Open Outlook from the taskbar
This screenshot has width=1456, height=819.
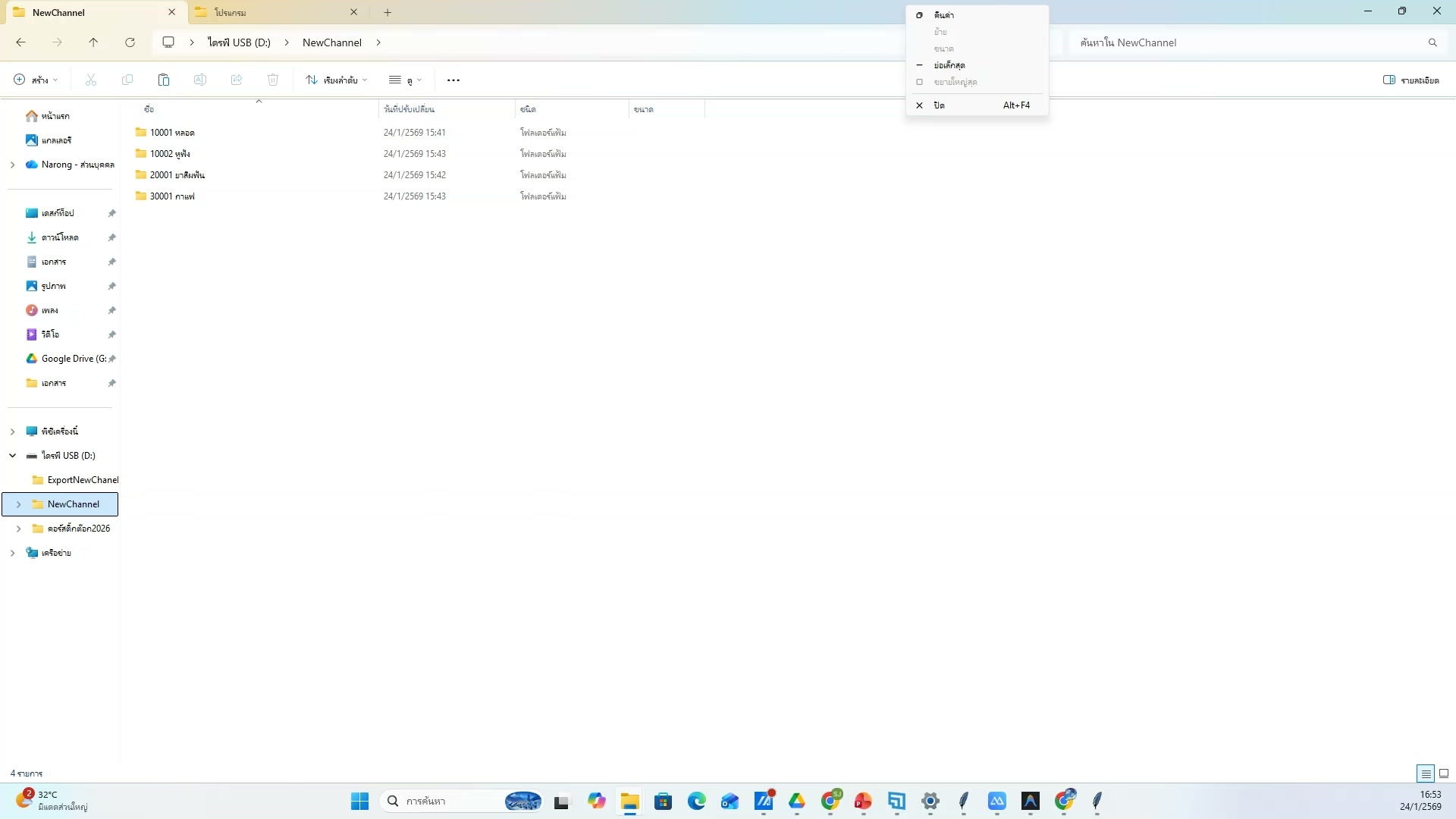(x=730, y=801)
